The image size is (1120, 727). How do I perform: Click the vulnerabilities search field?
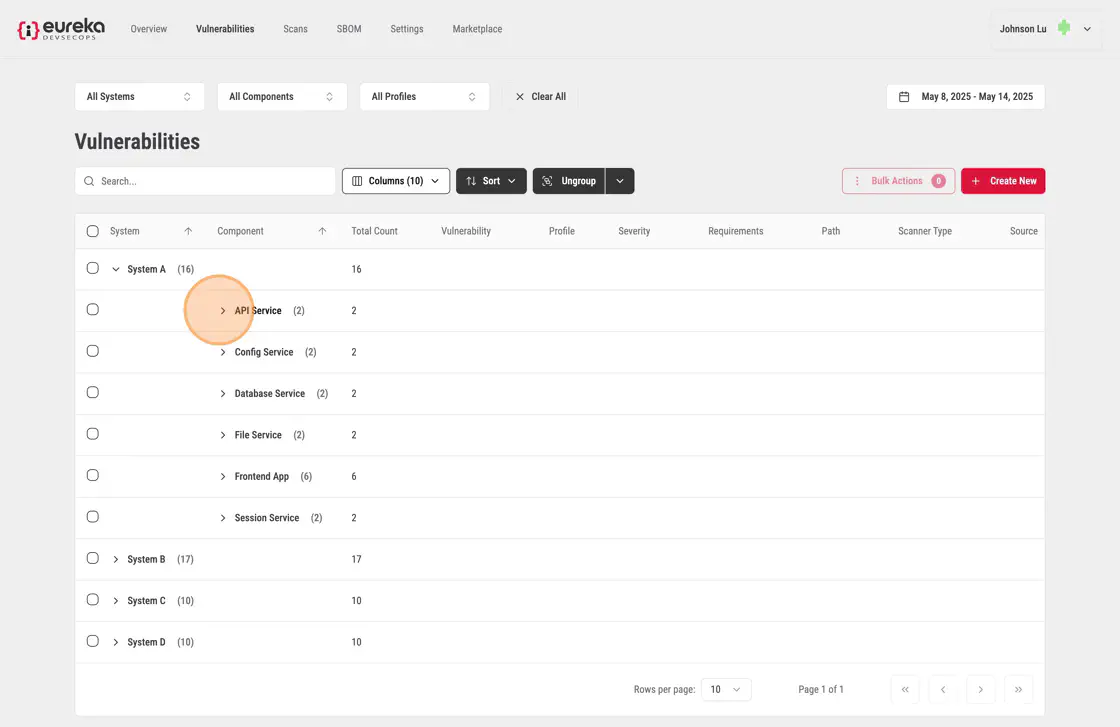[205, 181]
